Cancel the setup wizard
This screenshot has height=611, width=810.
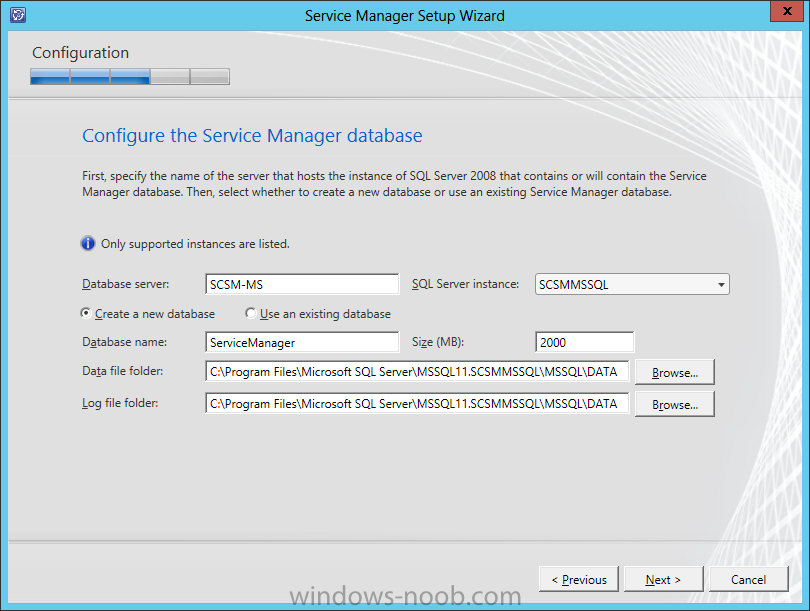click(x=749, y=579)
